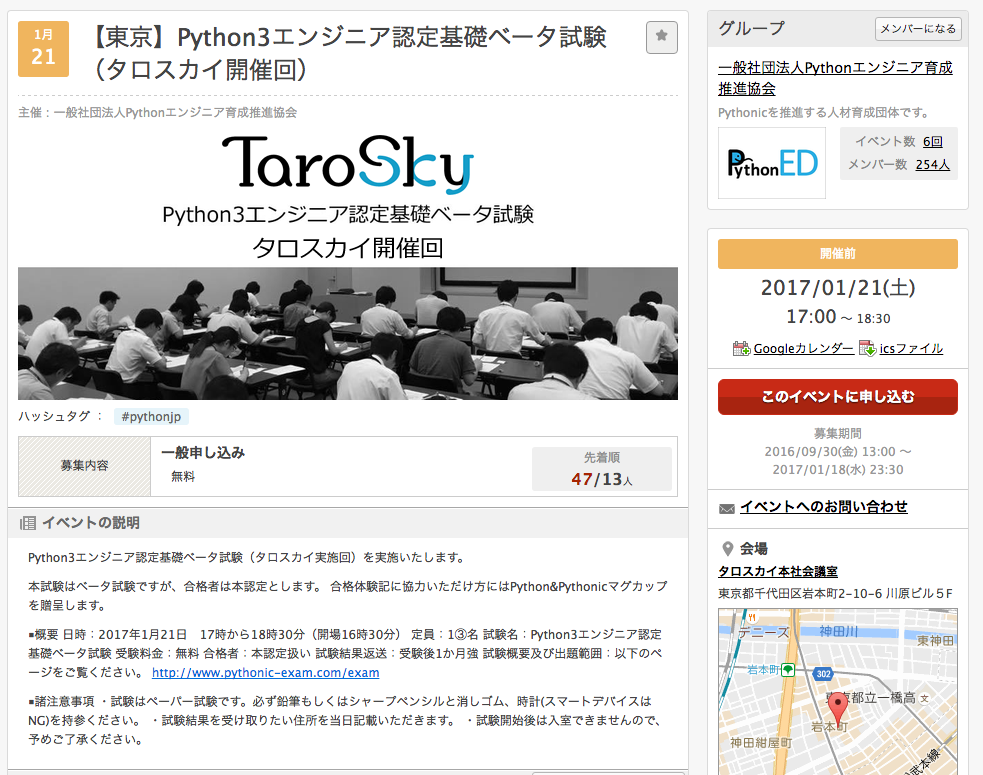Open the Google Calendar icon
This screenshot has width=983, height=775.
click(x=741, y=349)
